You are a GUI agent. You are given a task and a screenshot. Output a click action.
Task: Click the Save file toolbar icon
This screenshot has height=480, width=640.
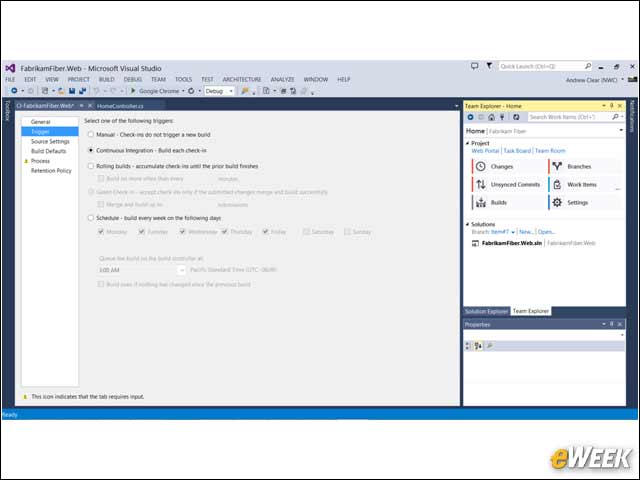point(72,91)
